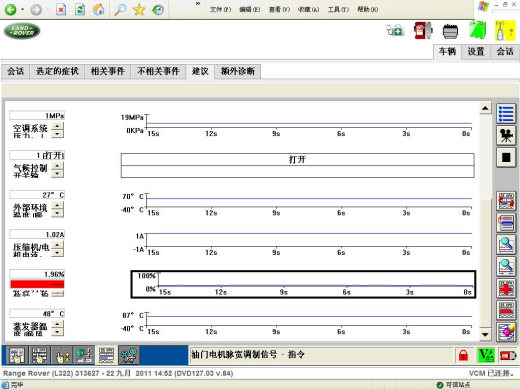Image resolution: width=520 pixels, height=390 pixels.
Task: Switch to the upper-right 会话 tab
Action: tap(505, 52)
